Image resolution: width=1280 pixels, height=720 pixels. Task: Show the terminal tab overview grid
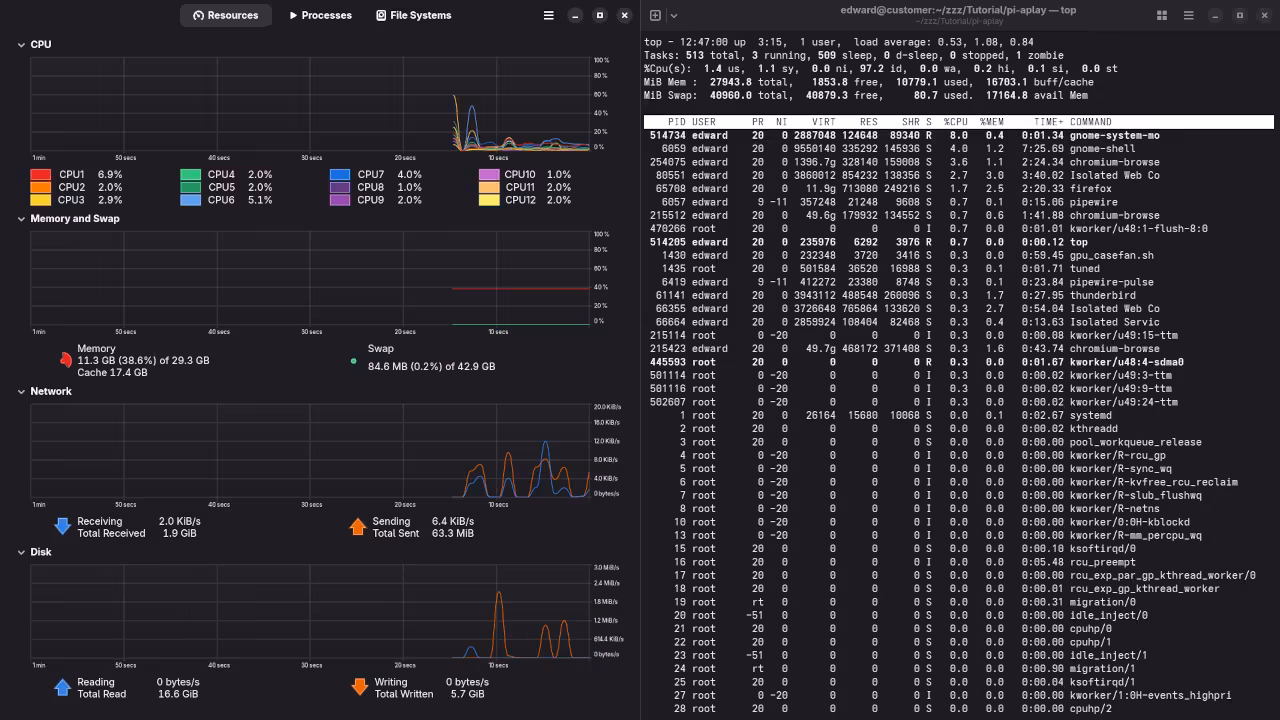tap(1162, 15)
